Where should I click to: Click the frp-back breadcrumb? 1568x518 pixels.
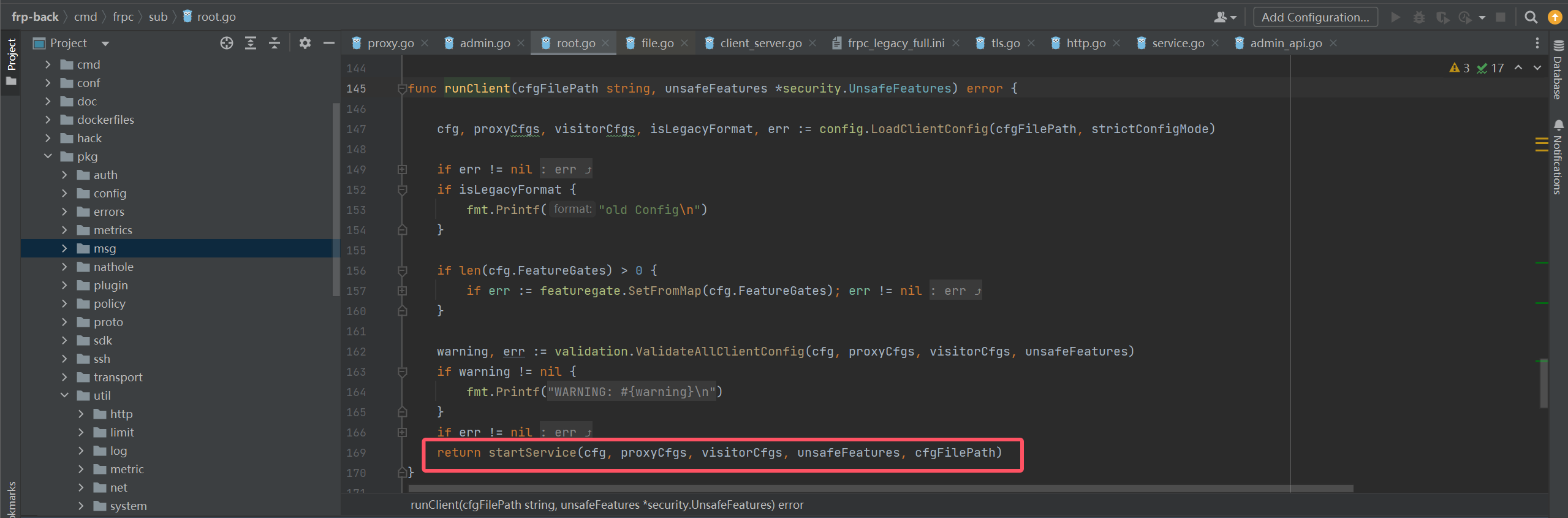click(35, 17)
